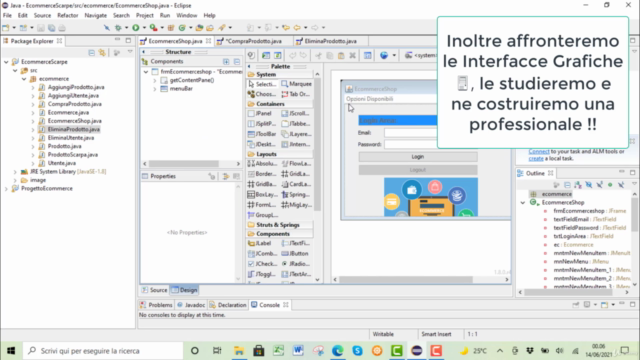Open Microsoft Word from taskbar
The width and height of the screenshot is (640, 360).
click(x=298, y=351)
